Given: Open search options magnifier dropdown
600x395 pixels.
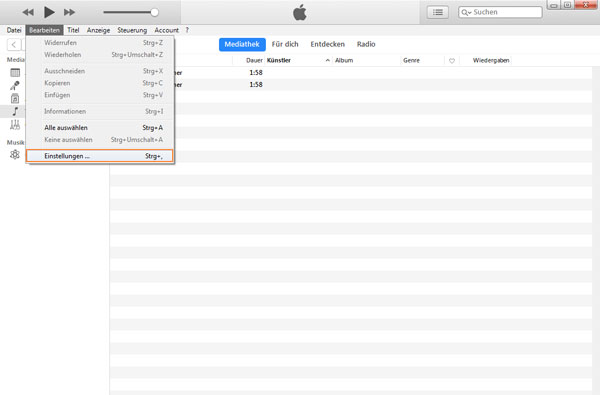Looking at the screenshot, I should pos(466,13).
